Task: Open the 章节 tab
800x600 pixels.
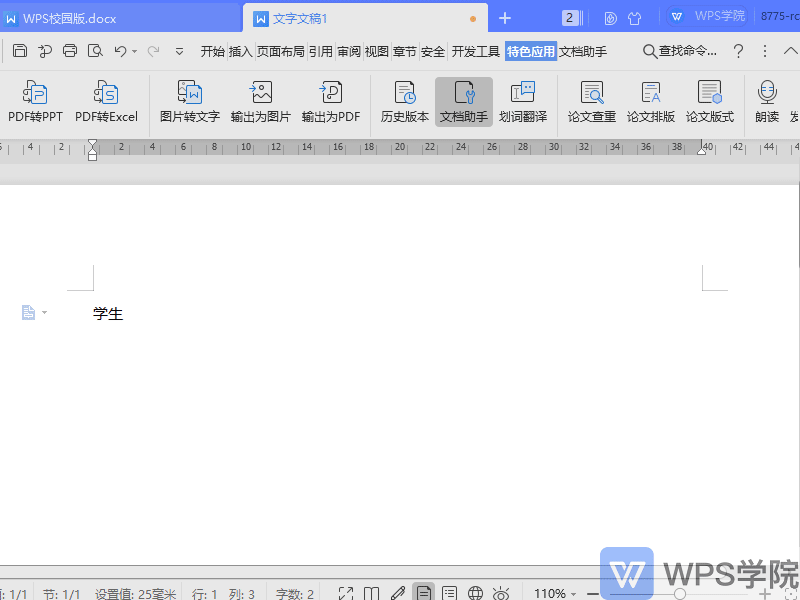Action: [x=405, y=51]
